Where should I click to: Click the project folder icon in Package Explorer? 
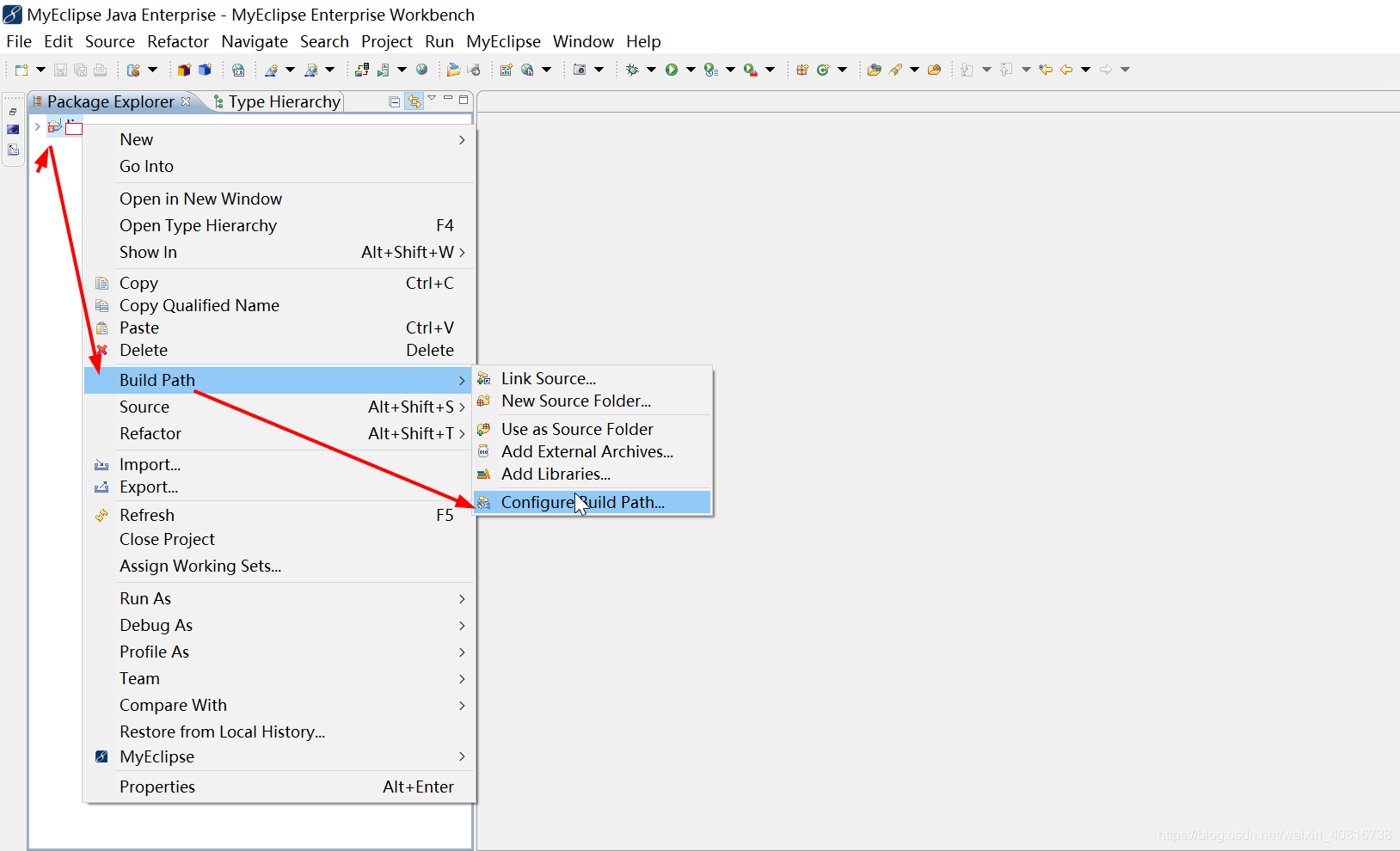click(x=54, y=127)
